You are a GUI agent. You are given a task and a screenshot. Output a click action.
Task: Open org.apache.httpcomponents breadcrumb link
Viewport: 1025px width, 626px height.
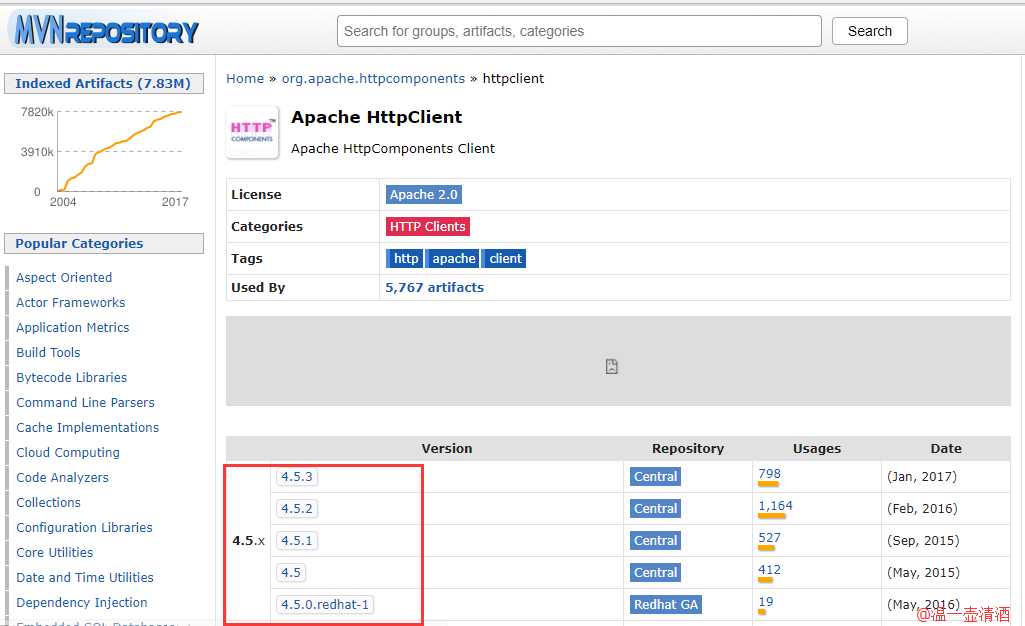(x=373, y=78)
